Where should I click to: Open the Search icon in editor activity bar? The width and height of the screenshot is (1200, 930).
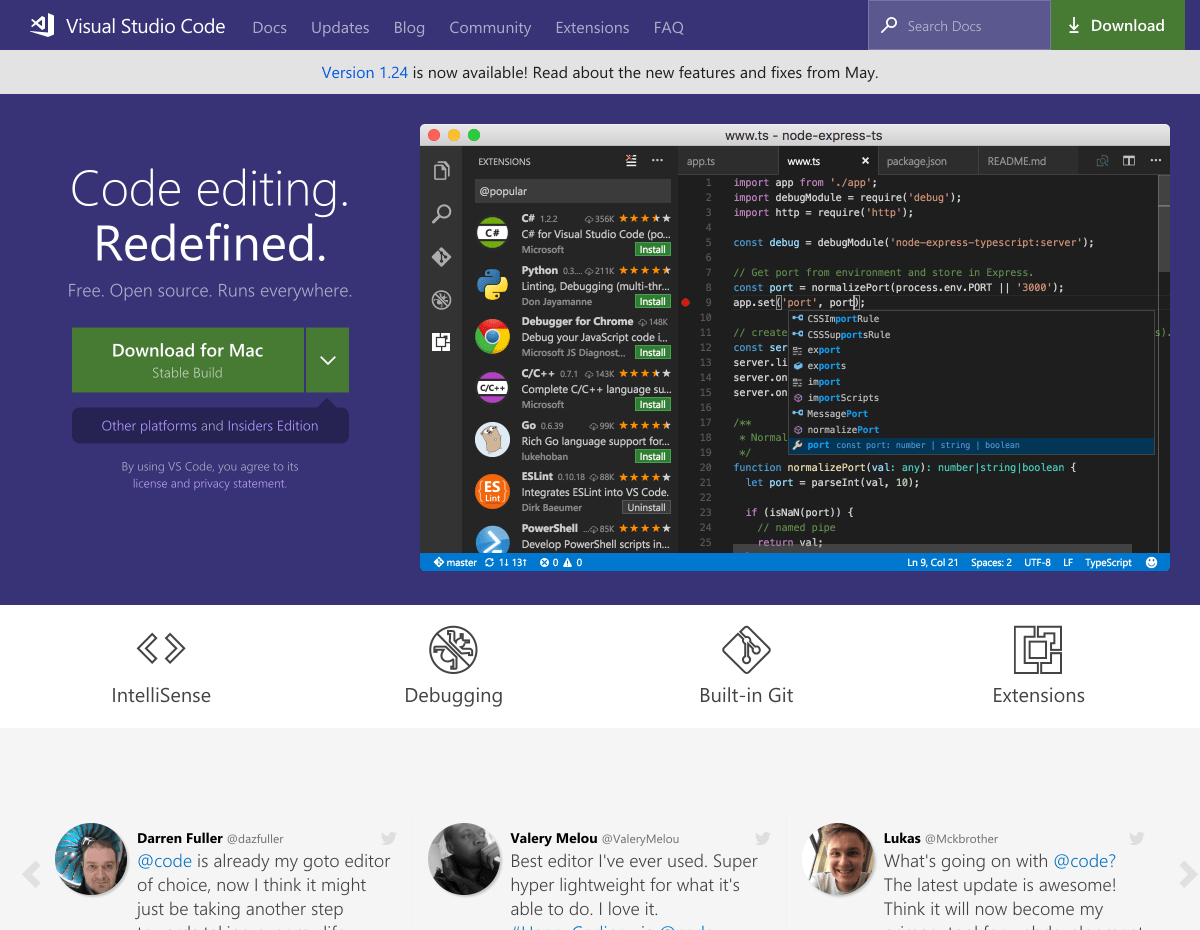click(x=441, y=214)
